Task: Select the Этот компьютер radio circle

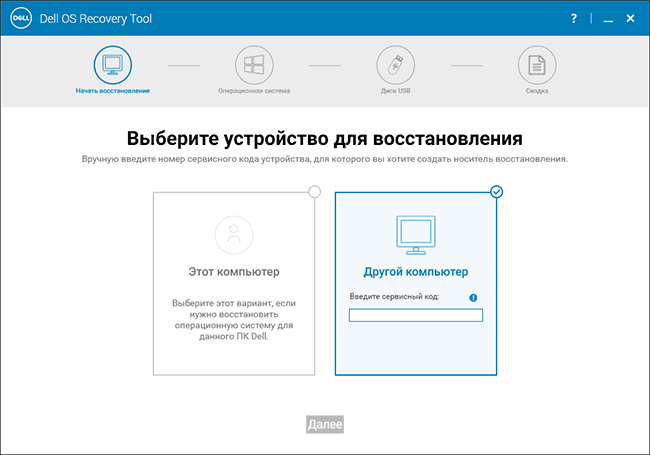Action: tap(315, 192)
